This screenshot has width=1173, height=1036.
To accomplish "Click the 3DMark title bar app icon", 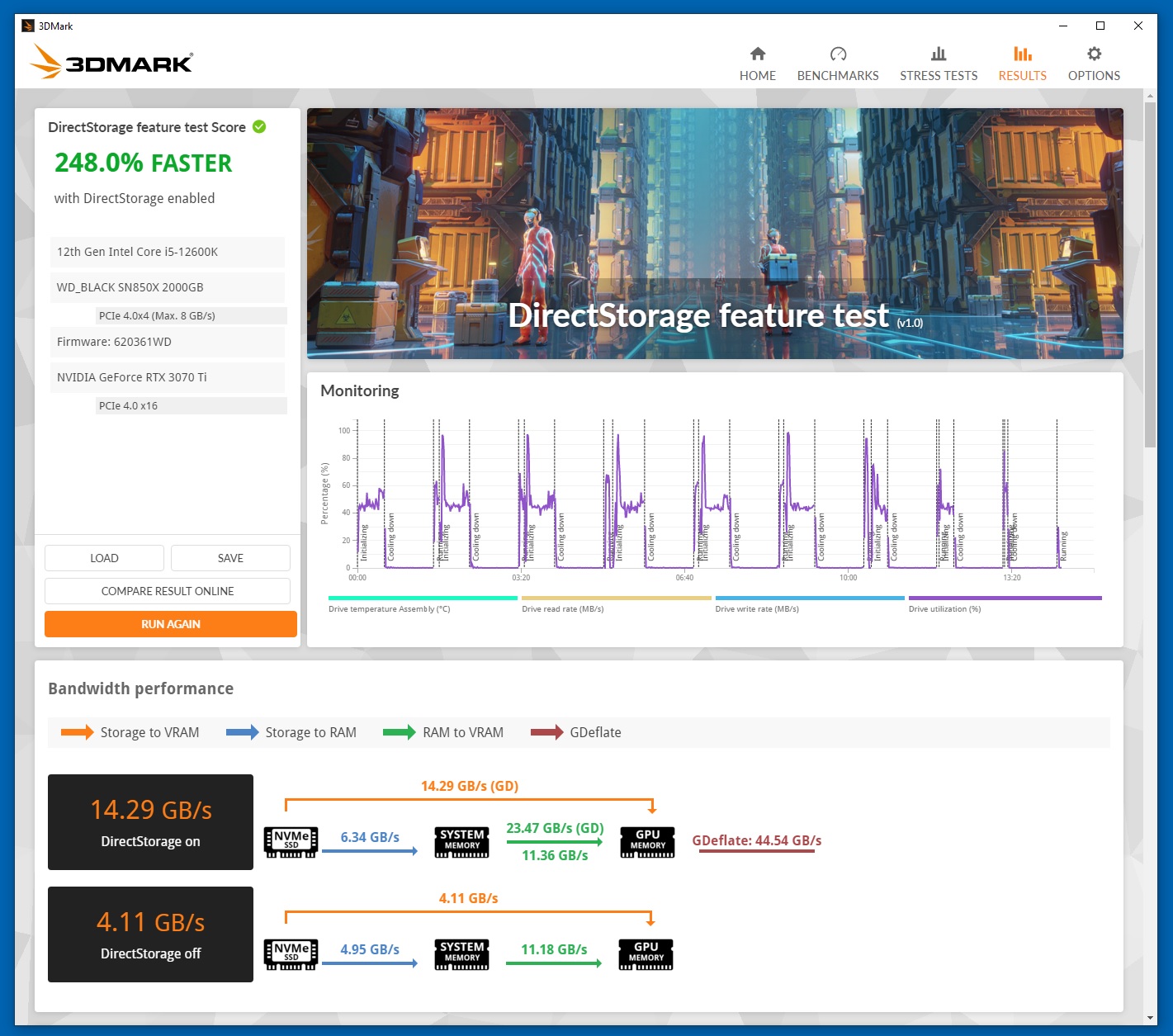I will click(28, 26).
